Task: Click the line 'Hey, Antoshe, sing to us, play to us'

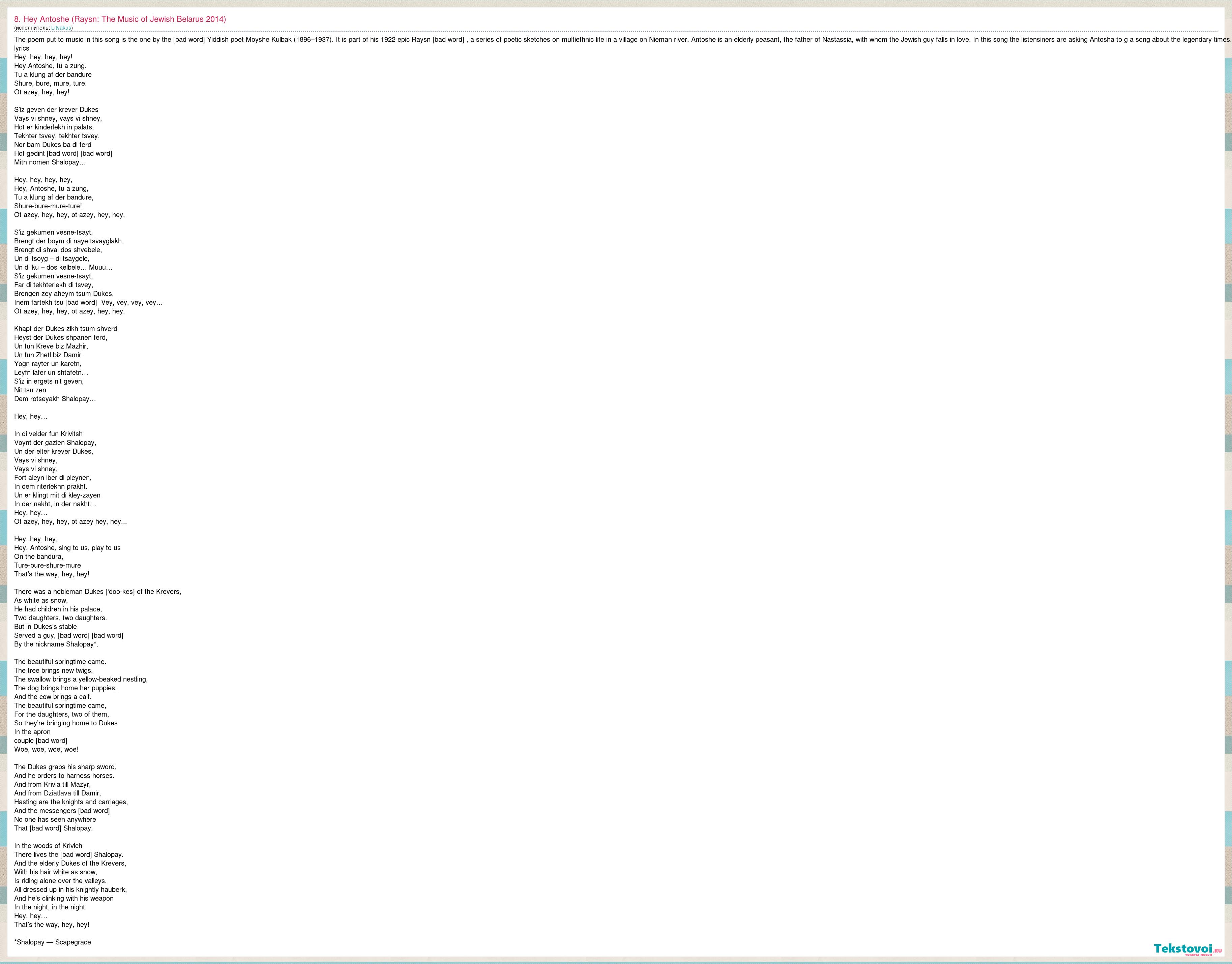Action: [67, 548]
